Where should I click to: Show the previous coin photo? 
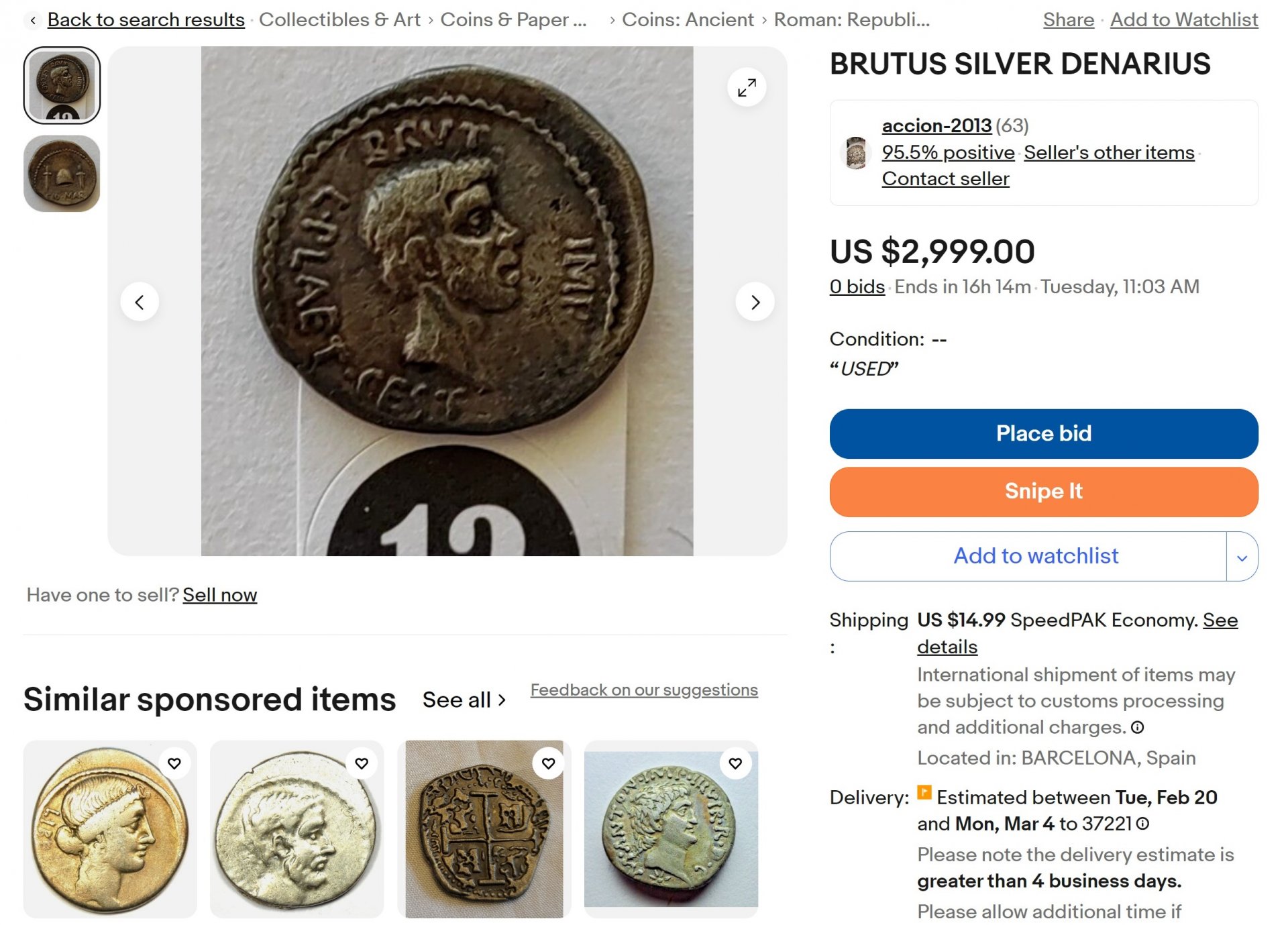point(140,302)
